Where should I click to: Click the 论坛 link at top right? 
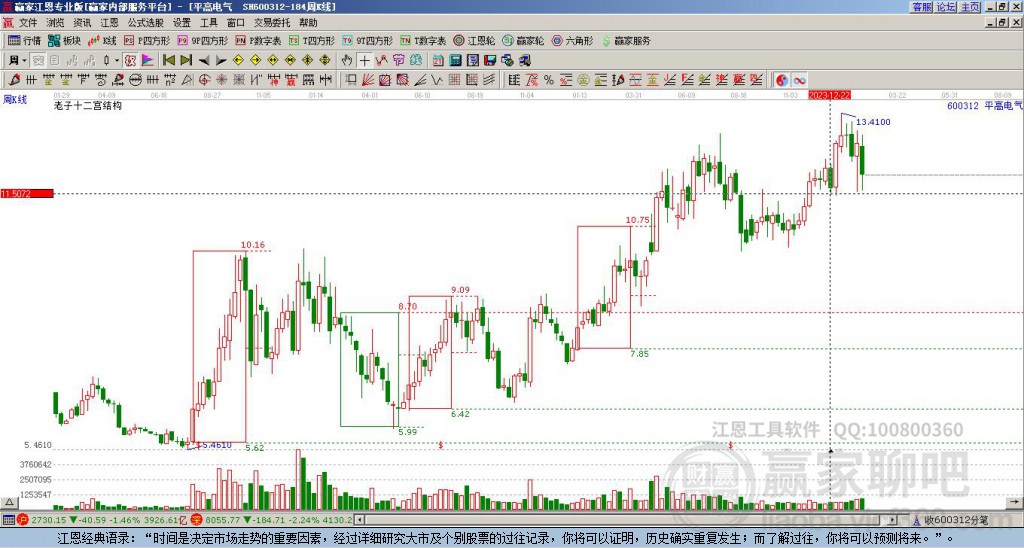click(946, 7)
